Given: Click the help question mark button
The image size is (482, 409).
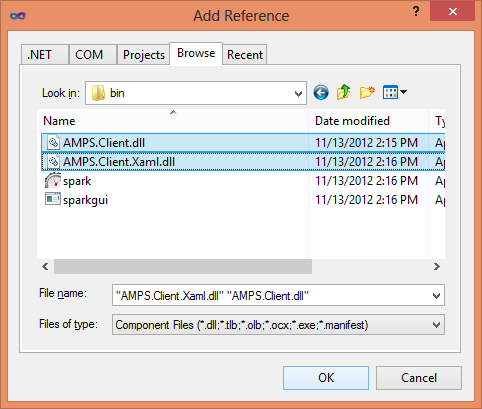Looking at the screenshot, I should click(416, 12).
